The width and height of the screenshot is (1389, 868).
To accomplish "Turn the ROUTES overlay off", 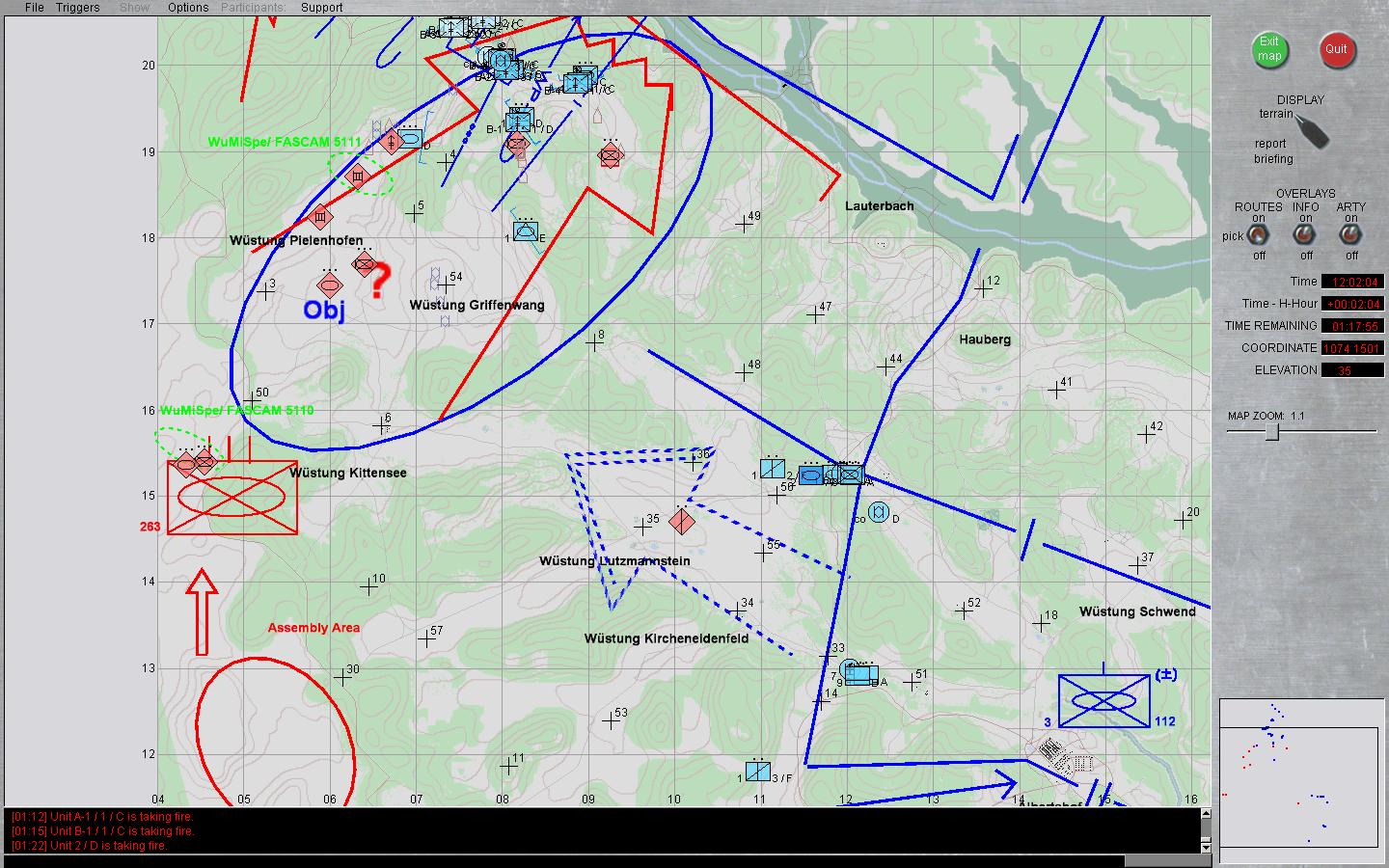I will click(1259, 257).
